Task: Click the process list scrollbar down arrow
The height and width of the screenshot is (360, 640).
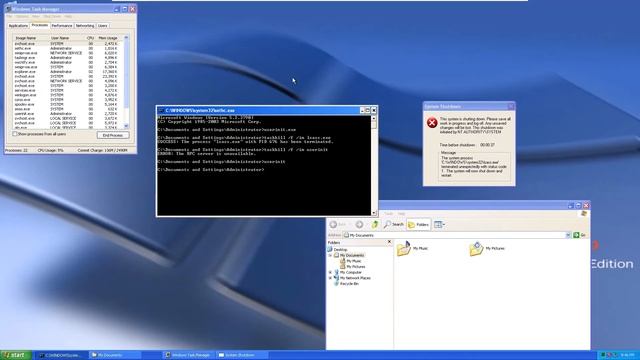Action: 126,126
